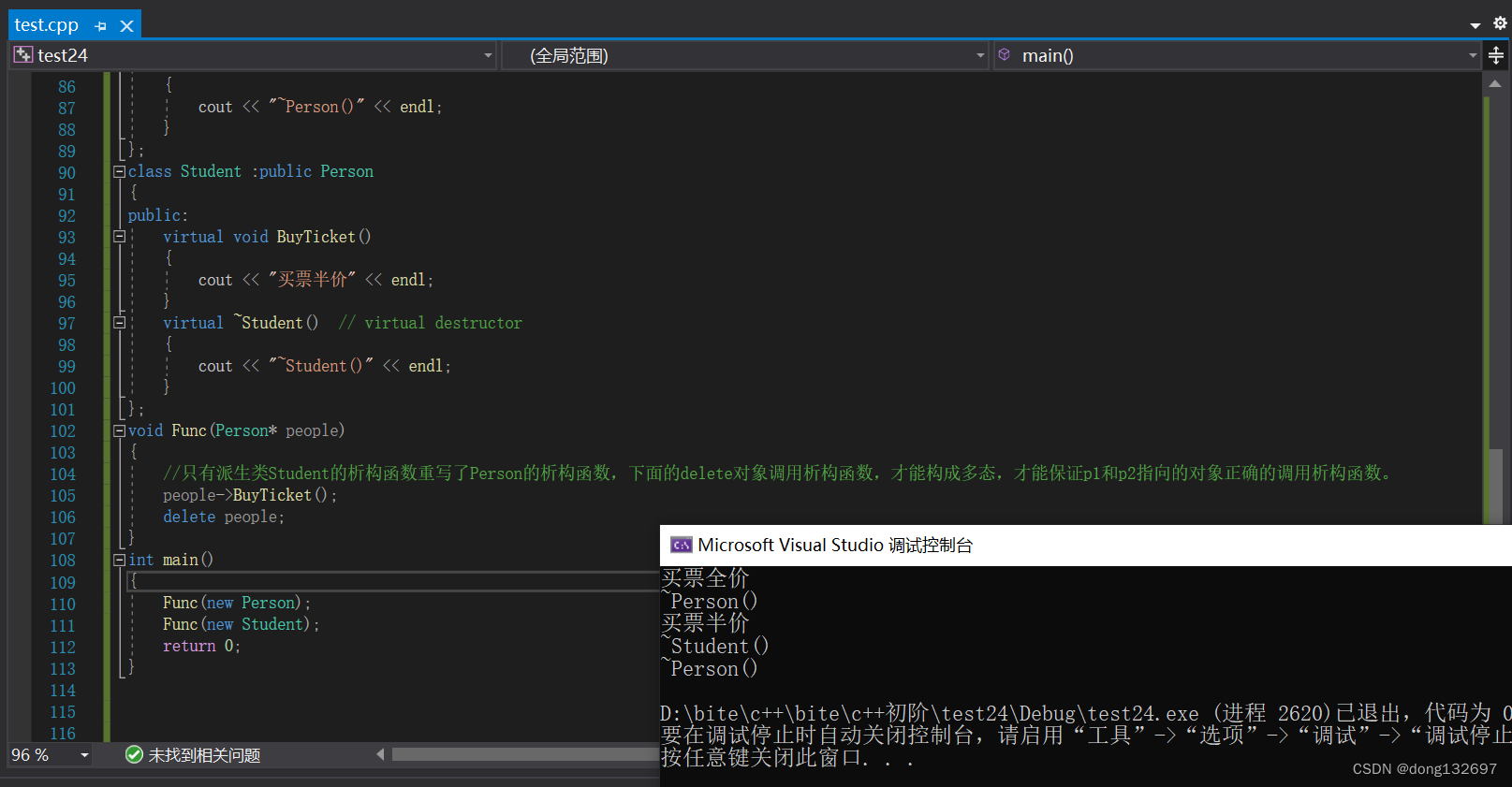Collapse the virtual BuyTicket function

pos(119,237)
